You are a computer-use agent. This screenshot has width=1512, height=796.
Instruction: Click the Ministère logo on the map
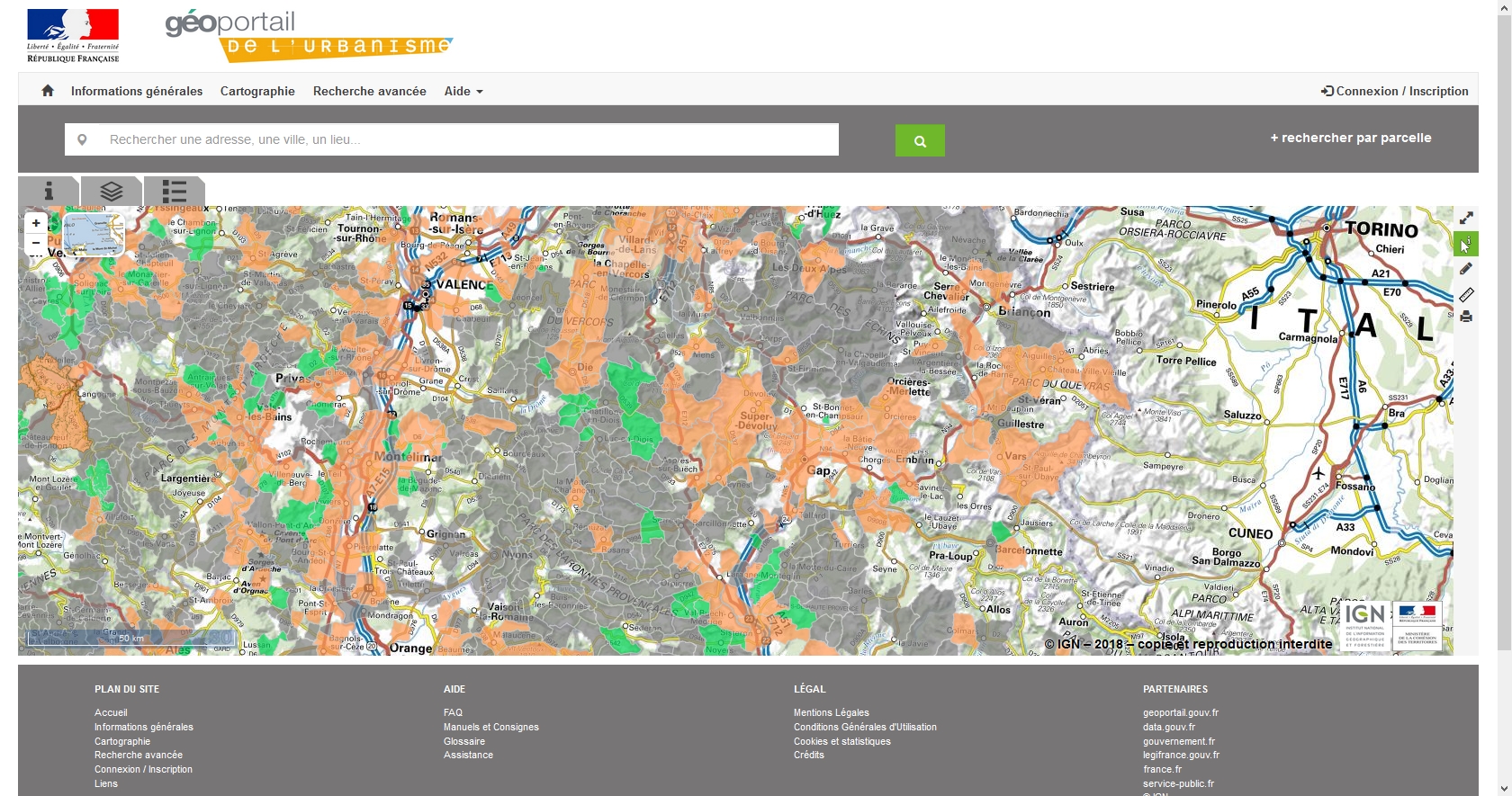click(x=1417, y=625)
